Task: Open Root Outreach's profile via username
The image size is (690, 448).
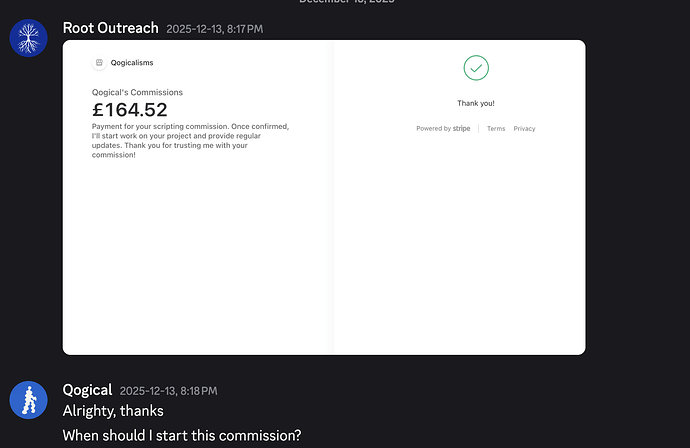Action: (x=110, y=28)
